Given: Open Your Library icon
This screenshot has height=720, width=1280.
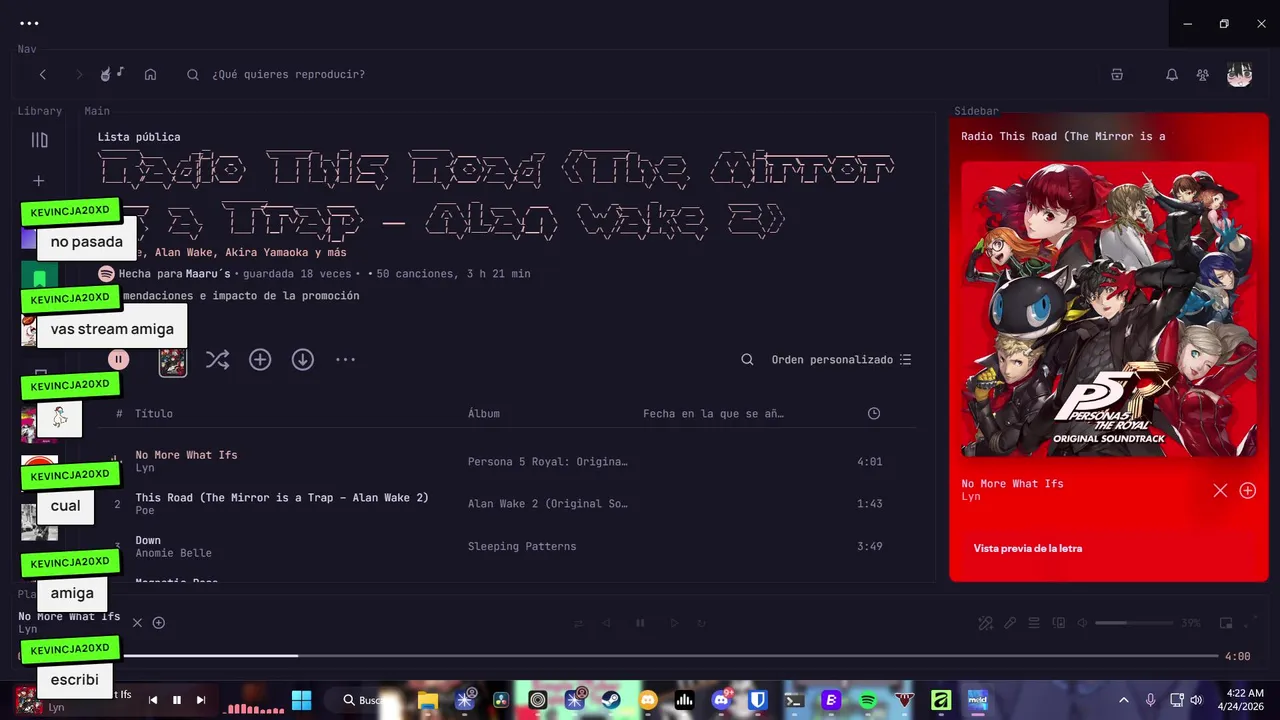Looking at the screenshot, I should [40, 140].
